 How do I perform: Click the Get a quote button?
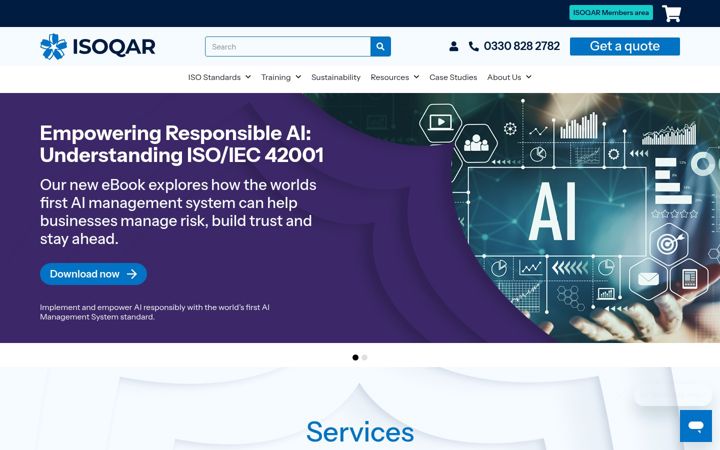coord(624,46)
